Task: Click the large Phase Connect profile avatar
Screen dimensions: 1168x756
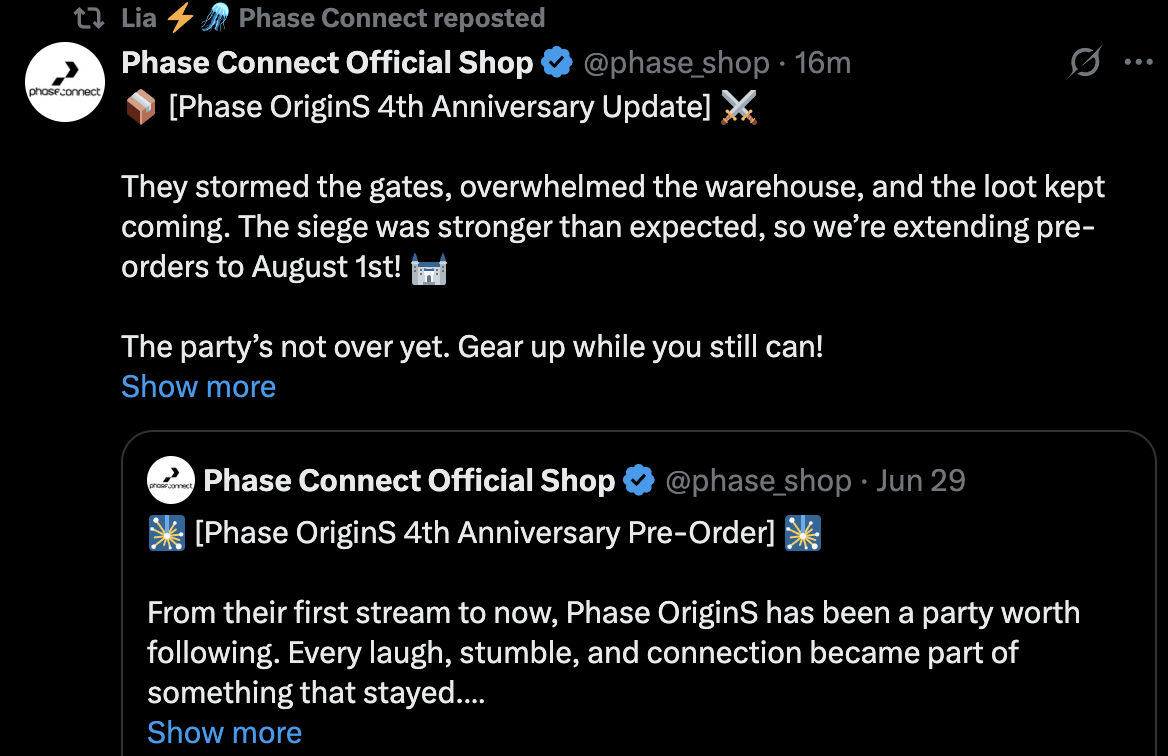Action: tap(65, 82)
